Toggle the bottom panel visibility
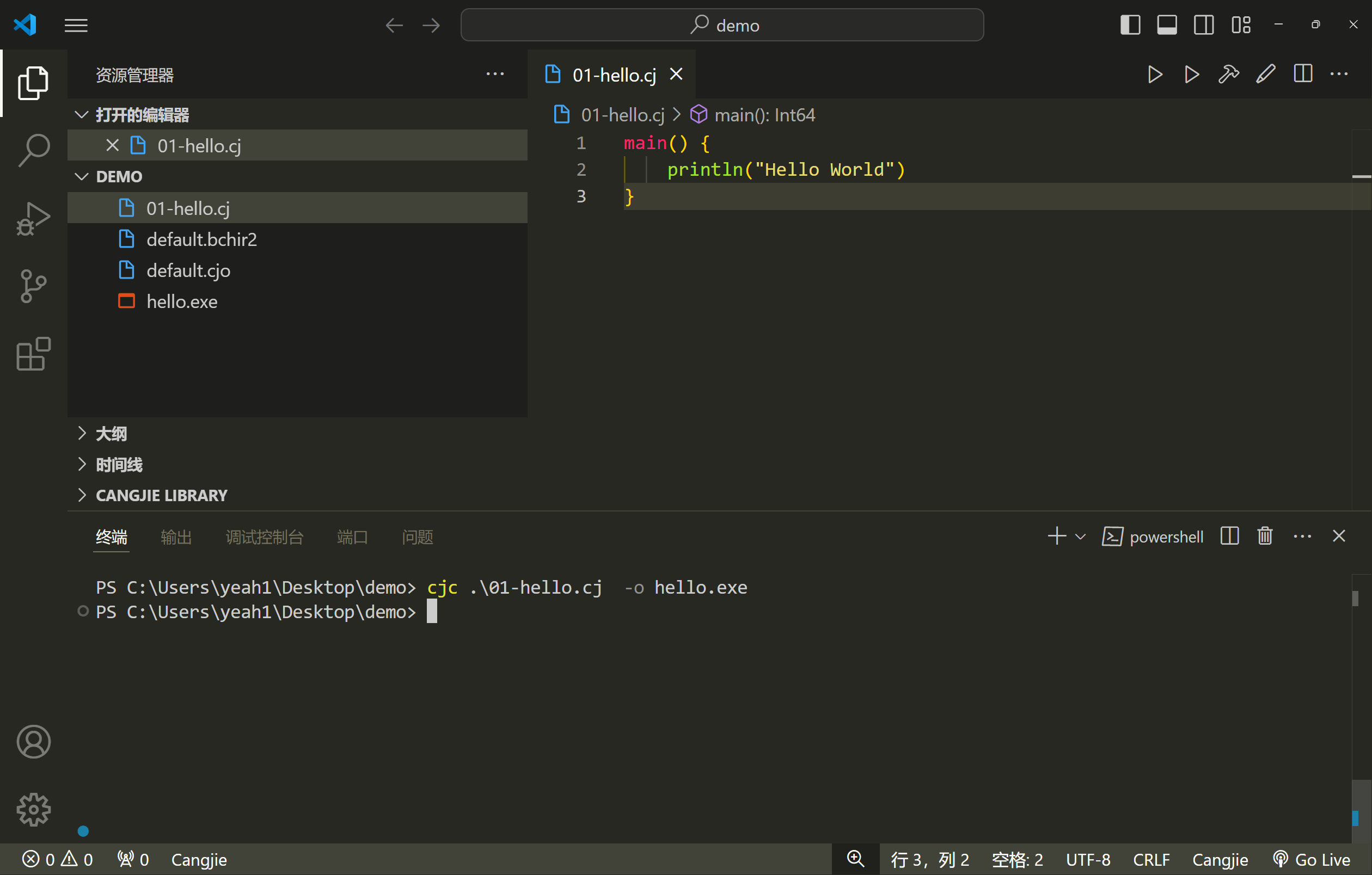Viewport: 1372px width, 875px height. 1167,25
